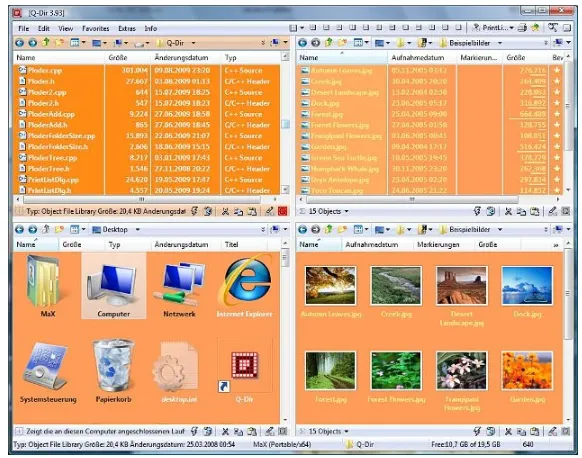Toggle star rating for Dock.jpg row
This screenshot has height=458, width=582.
557,103
